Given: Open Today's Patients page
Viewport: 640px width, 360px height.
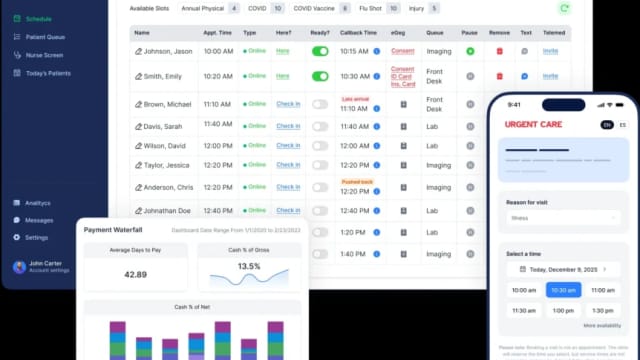Looking at the screenshot, I should pos(42,73).
